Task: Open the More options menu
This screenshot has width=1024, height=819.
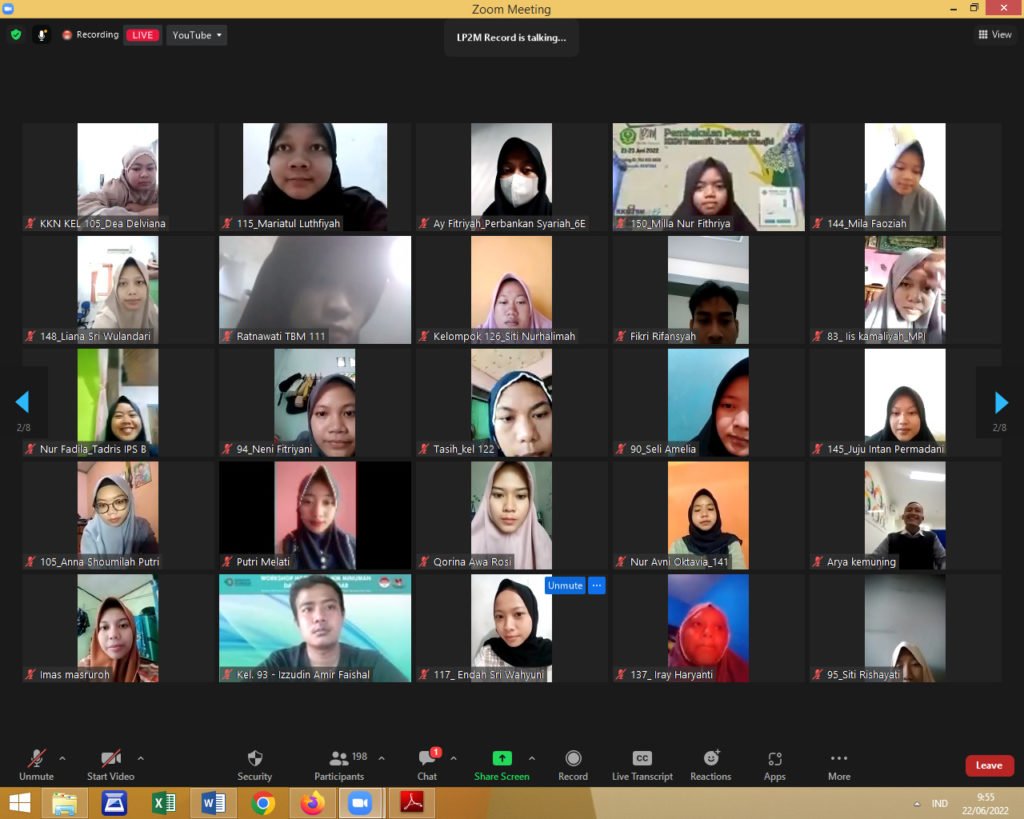Action: click(x=839, y=759)
